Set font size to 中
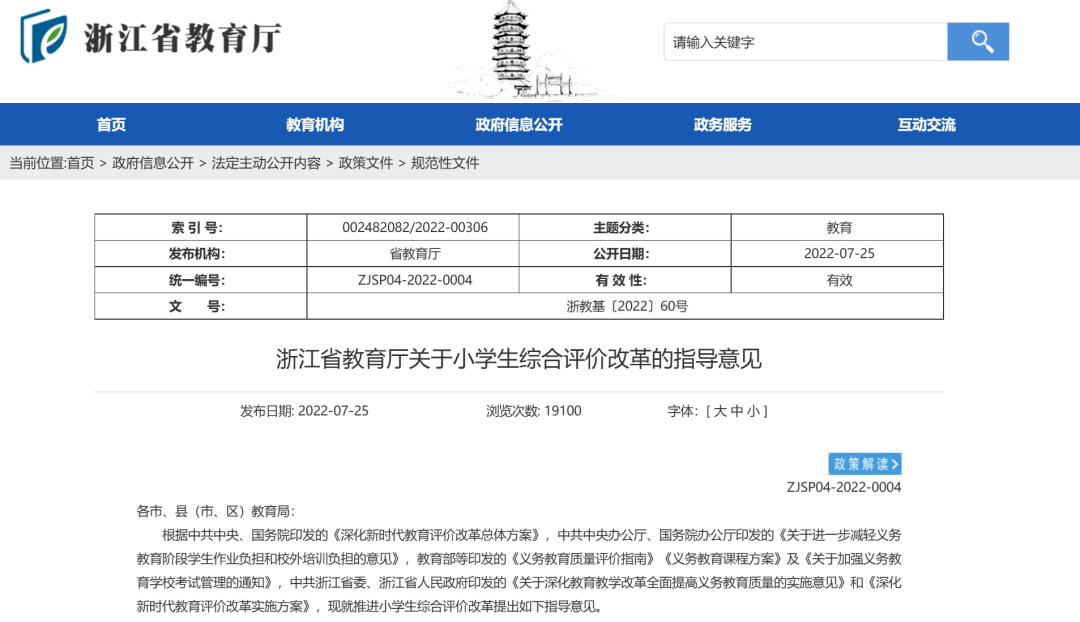The height and width of the screenshot is (622, 1080). pos(738,411)
